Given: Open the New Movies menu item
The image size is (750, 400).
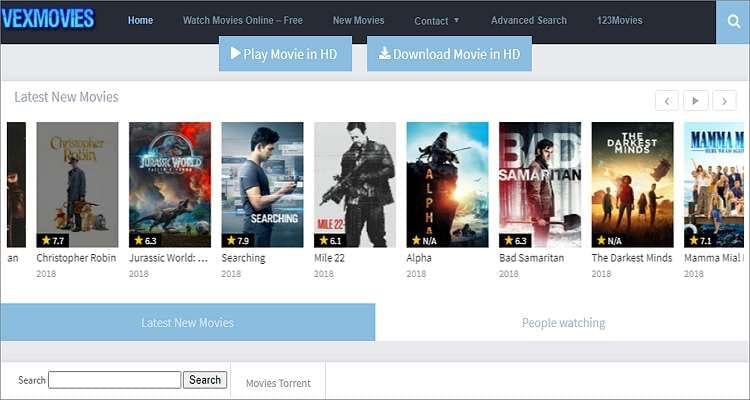Looking at the screenshot, I should [x=358, y=20].
